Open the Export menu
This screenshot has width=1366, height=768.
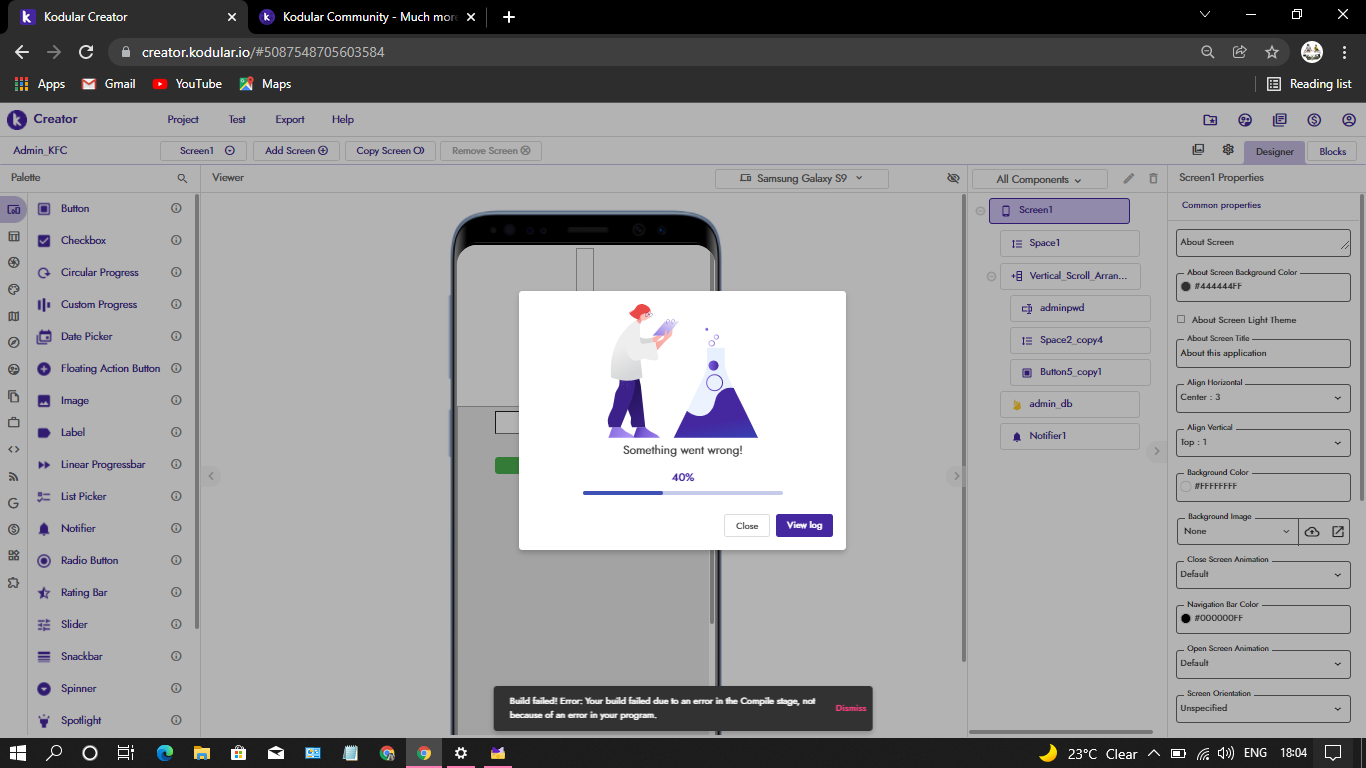(x=290, y=119)
